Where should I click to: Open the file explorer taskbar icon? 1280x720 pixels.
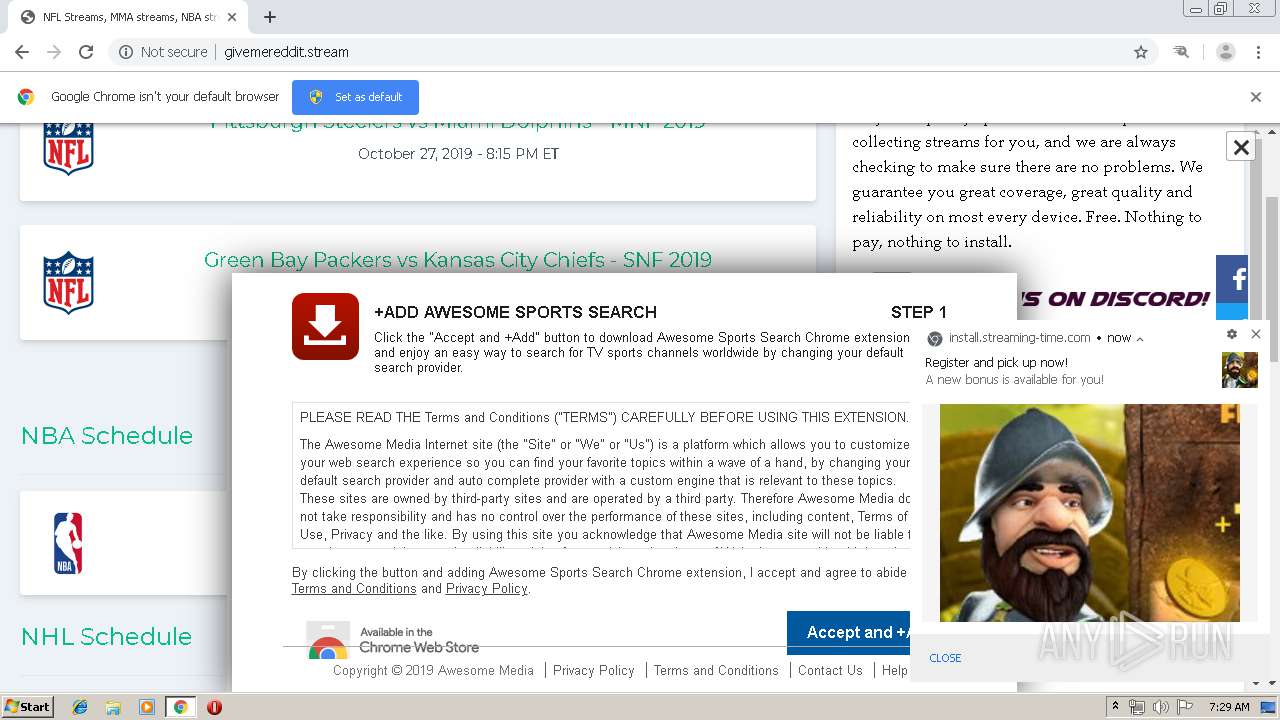point(113,707)
